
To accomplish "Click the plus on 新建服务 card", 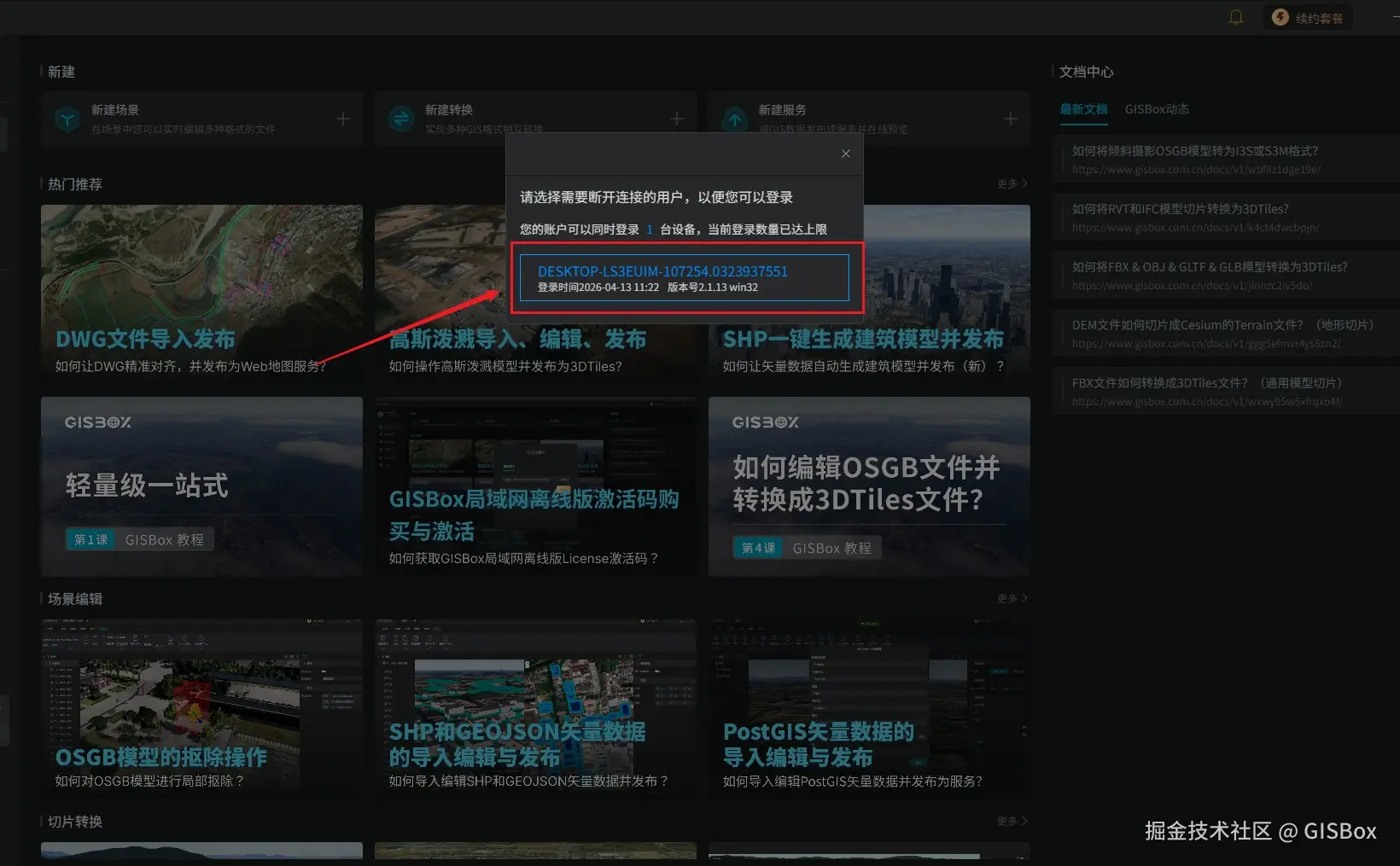I will point(1011,119).
